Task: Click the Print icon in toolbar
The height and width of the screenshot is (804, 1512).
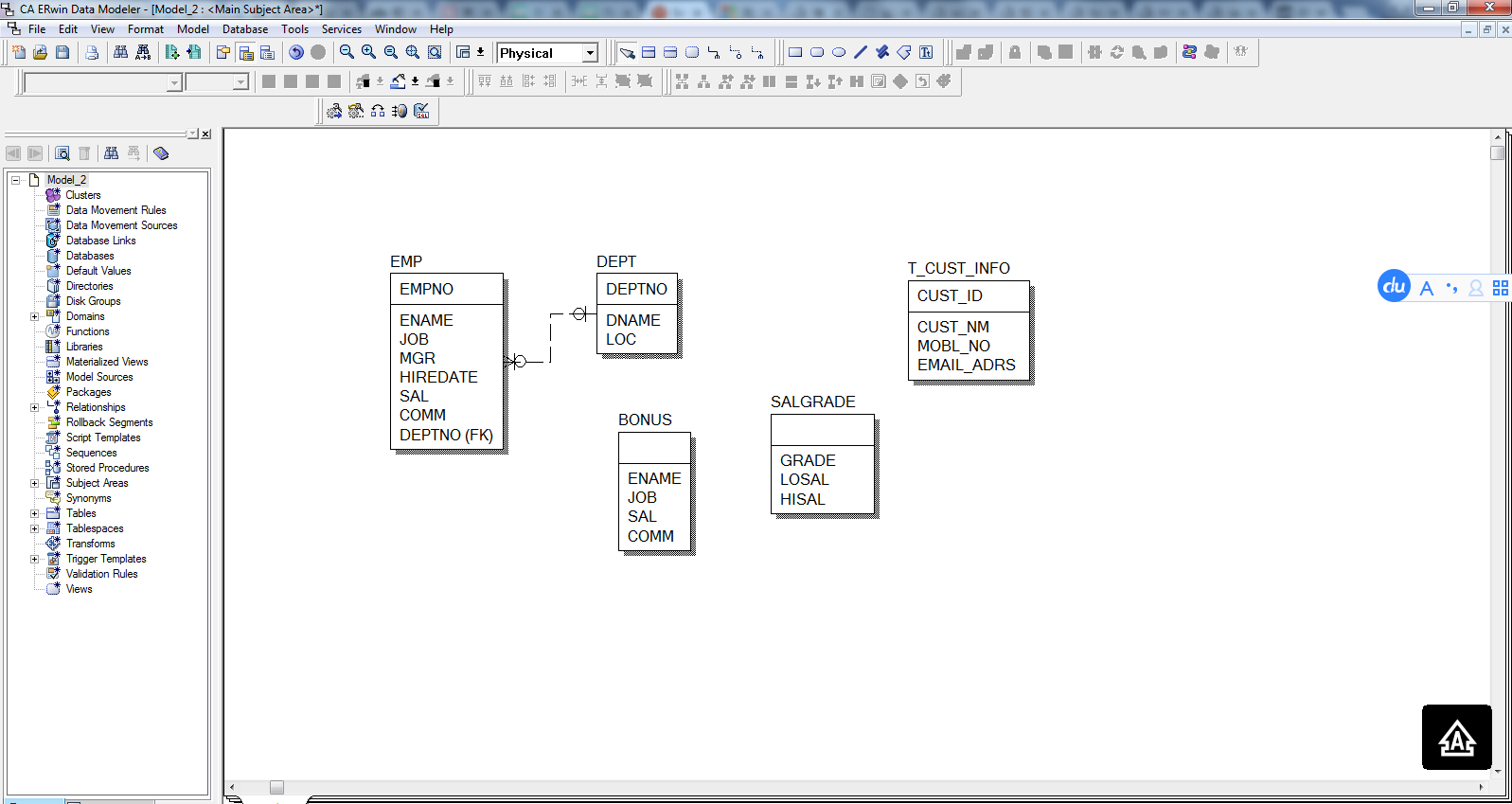Action: 92,52
